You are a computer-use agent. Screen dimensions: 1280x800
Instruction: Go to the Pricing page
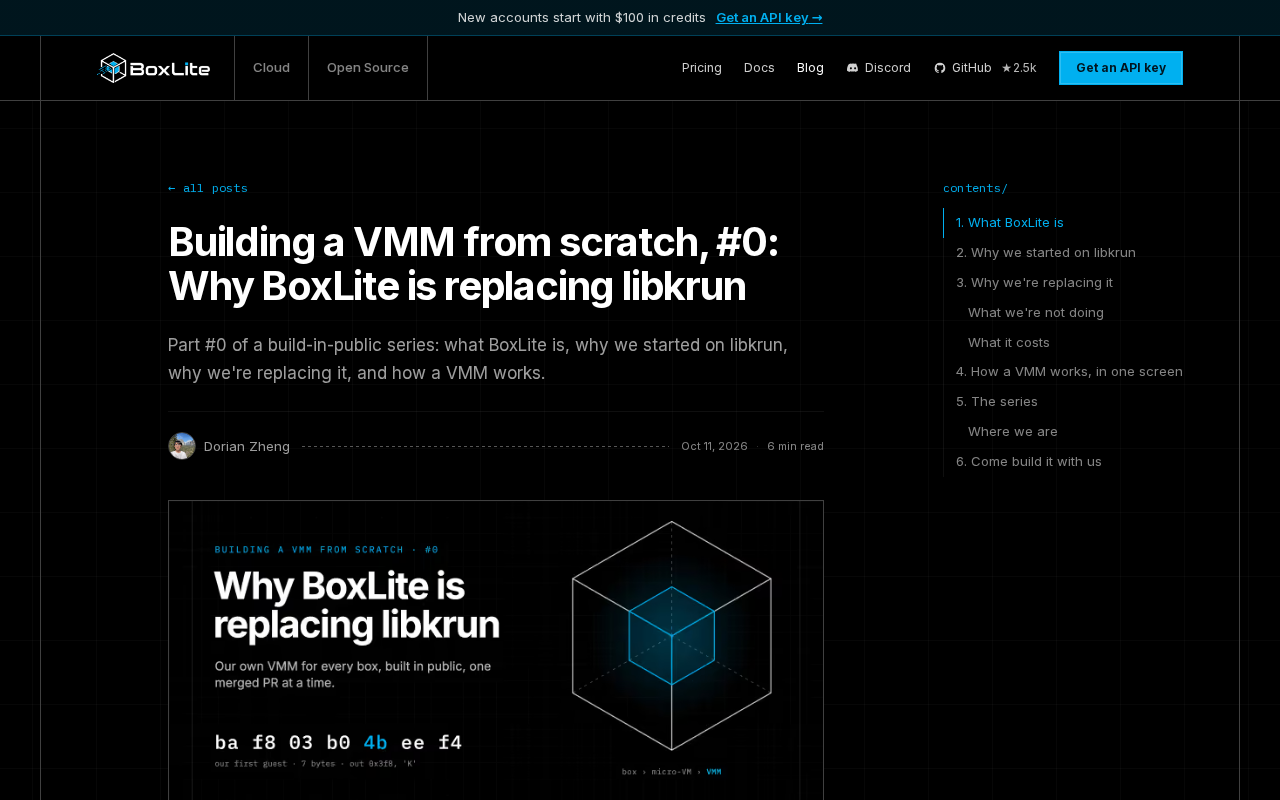tap(702, 68)
